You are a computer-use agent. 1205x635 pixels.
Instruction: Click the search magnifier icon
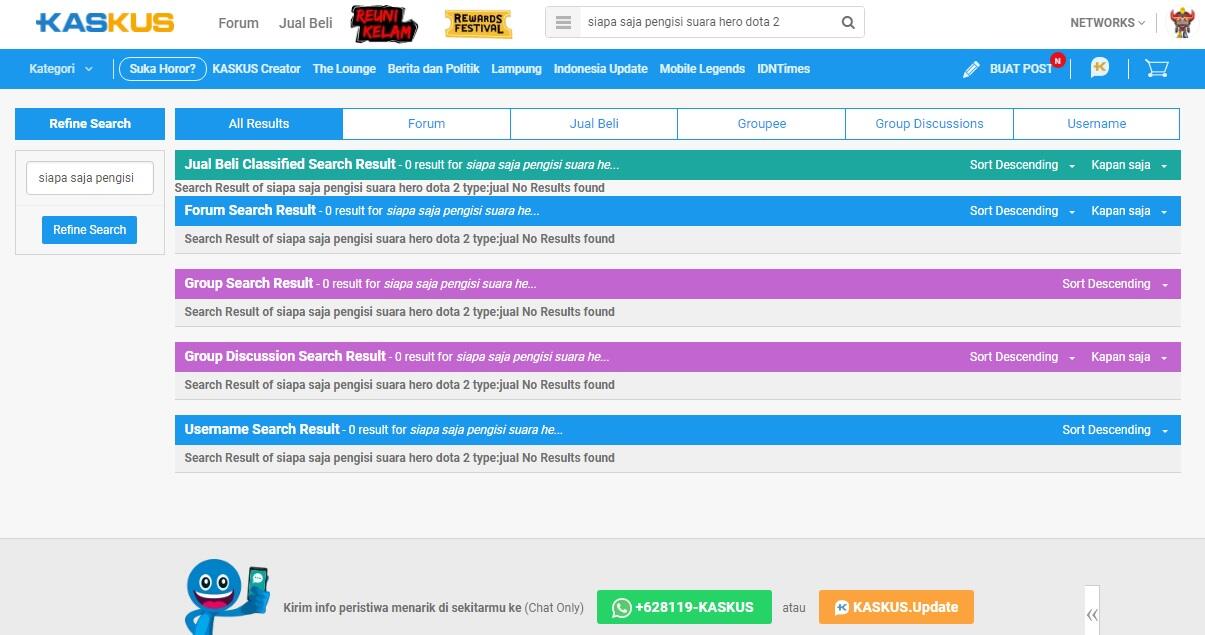(x=848, y=23)
